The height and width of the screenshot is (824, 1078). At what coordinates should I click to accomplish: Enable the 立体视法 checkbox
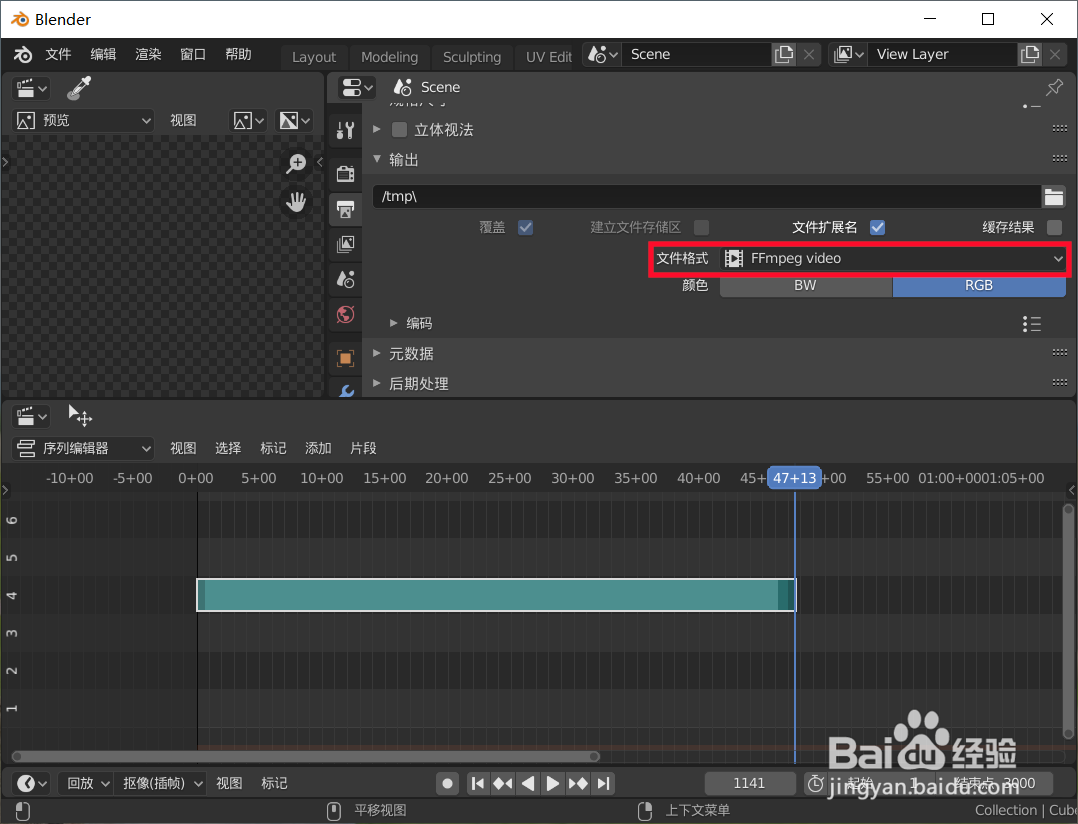click(x=399, y=130)
